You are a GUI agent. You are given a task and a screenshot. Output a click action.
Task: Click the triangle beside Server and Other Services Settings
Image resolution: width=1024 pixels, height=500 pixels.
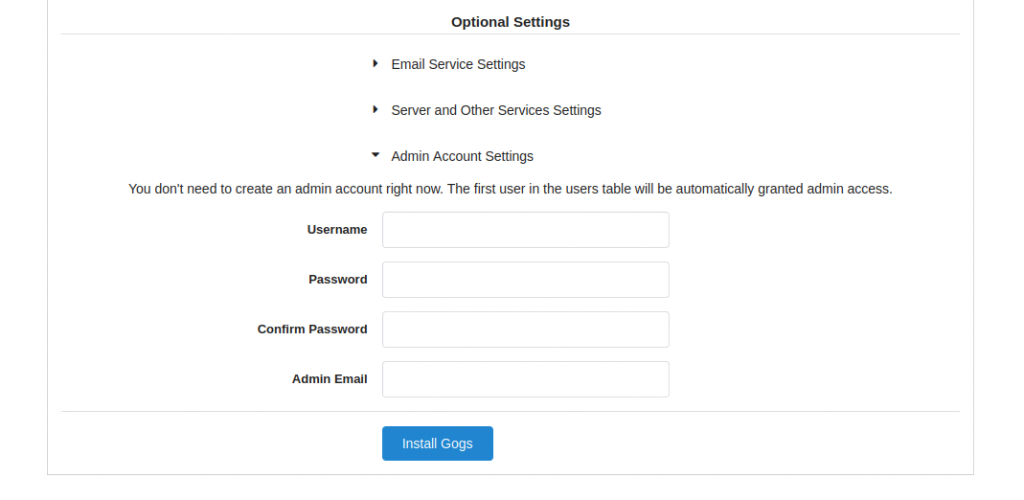click(x=376, y=109)
